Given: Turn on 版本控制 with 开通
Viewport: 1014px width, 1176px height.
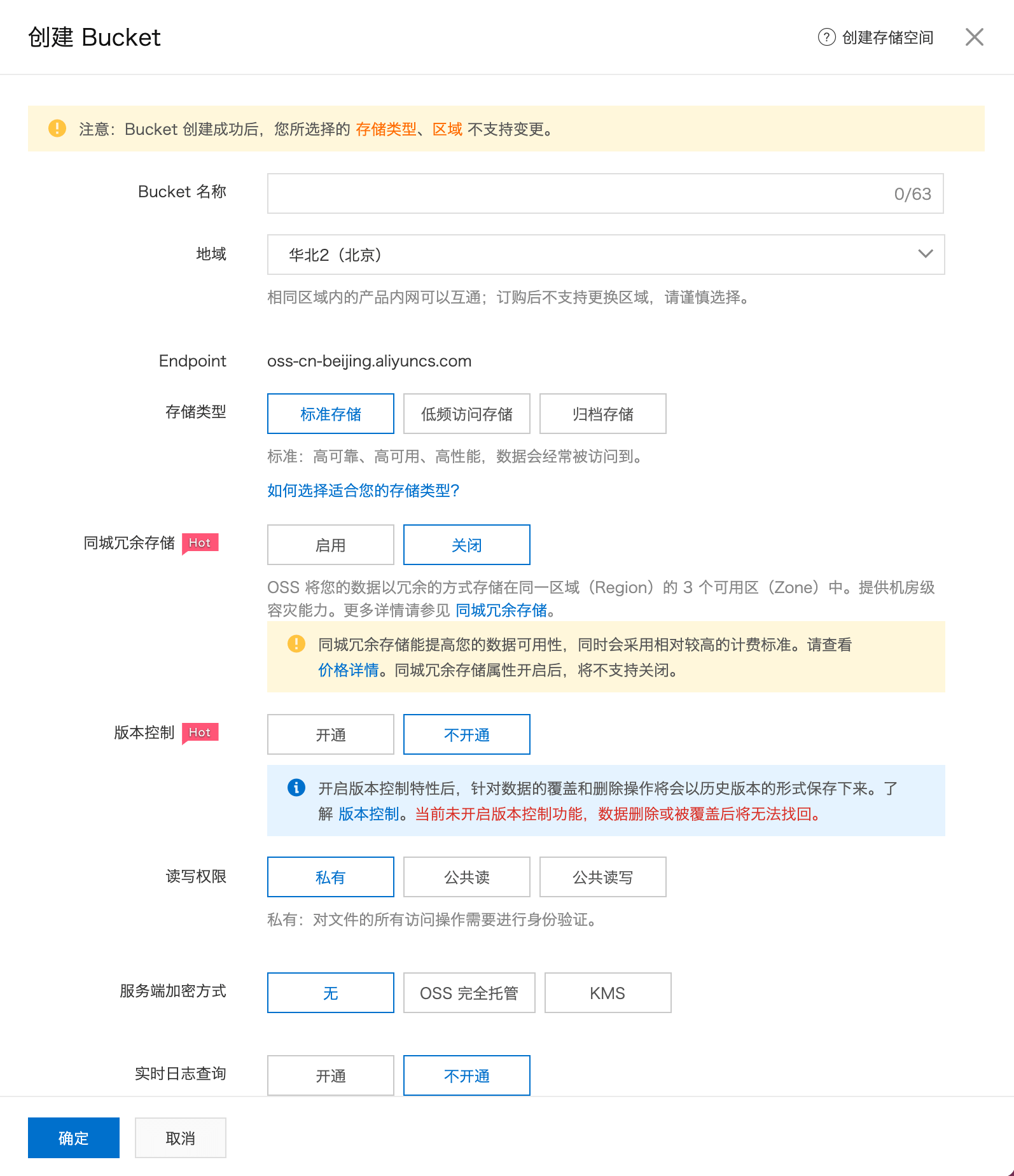Looking at the screenshot, I should tap(330, 735).
